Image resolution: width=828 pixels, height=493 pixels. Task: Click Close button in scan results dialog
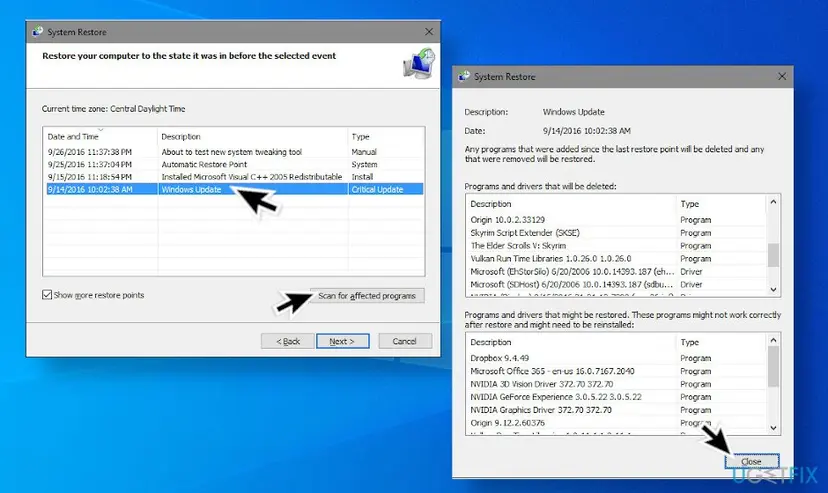751,461
